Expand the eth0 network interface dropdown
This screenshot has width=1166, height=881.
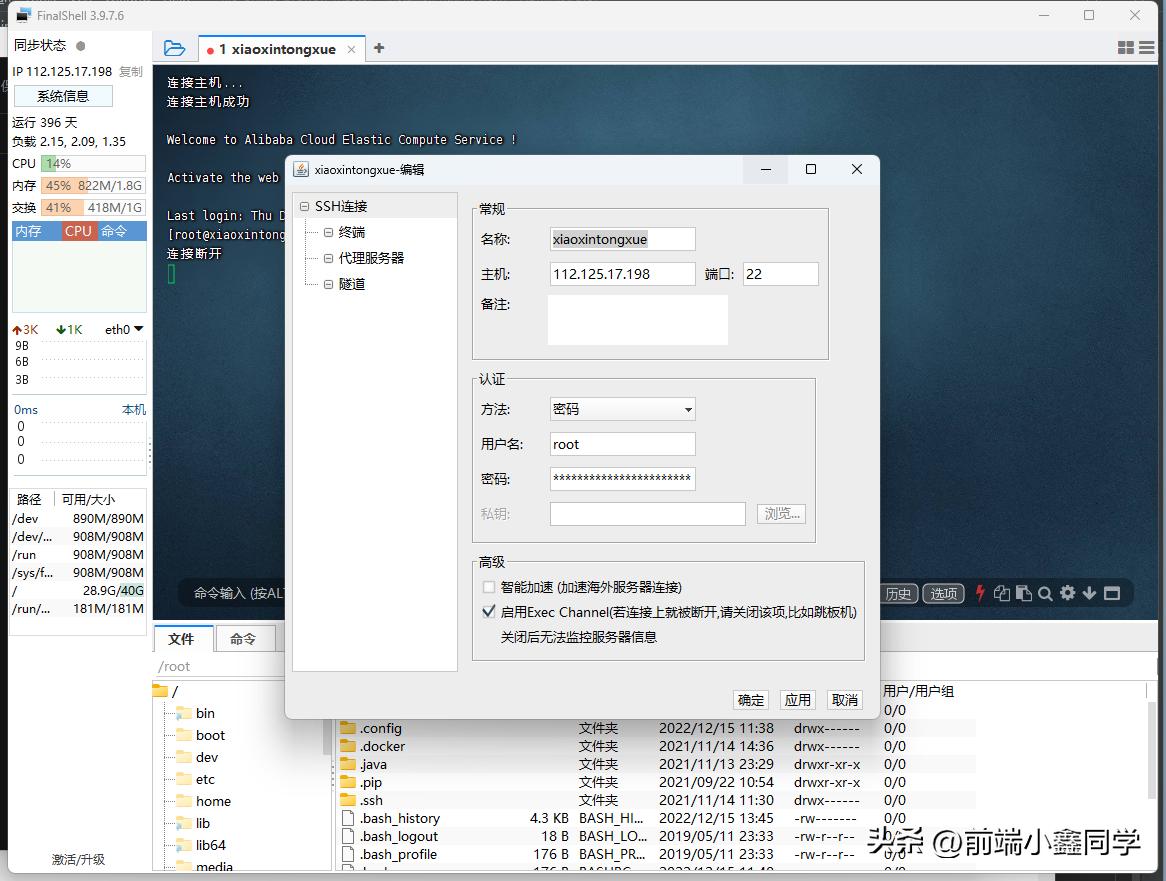[x=139, y=328]
